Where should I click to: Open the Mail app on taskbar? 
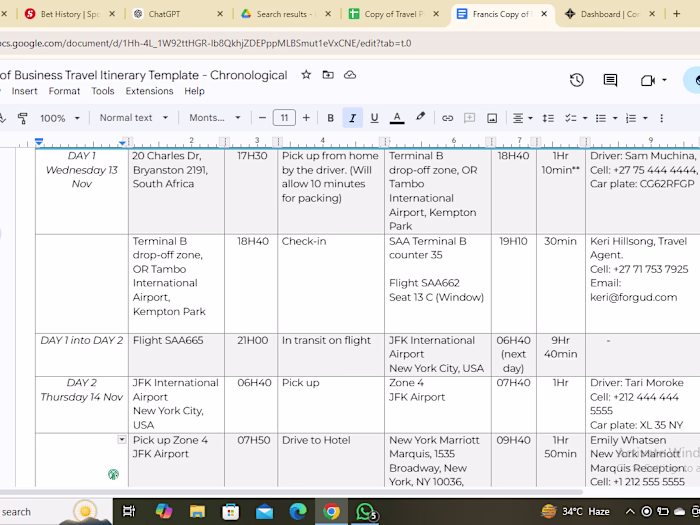(x=264, y=511)
